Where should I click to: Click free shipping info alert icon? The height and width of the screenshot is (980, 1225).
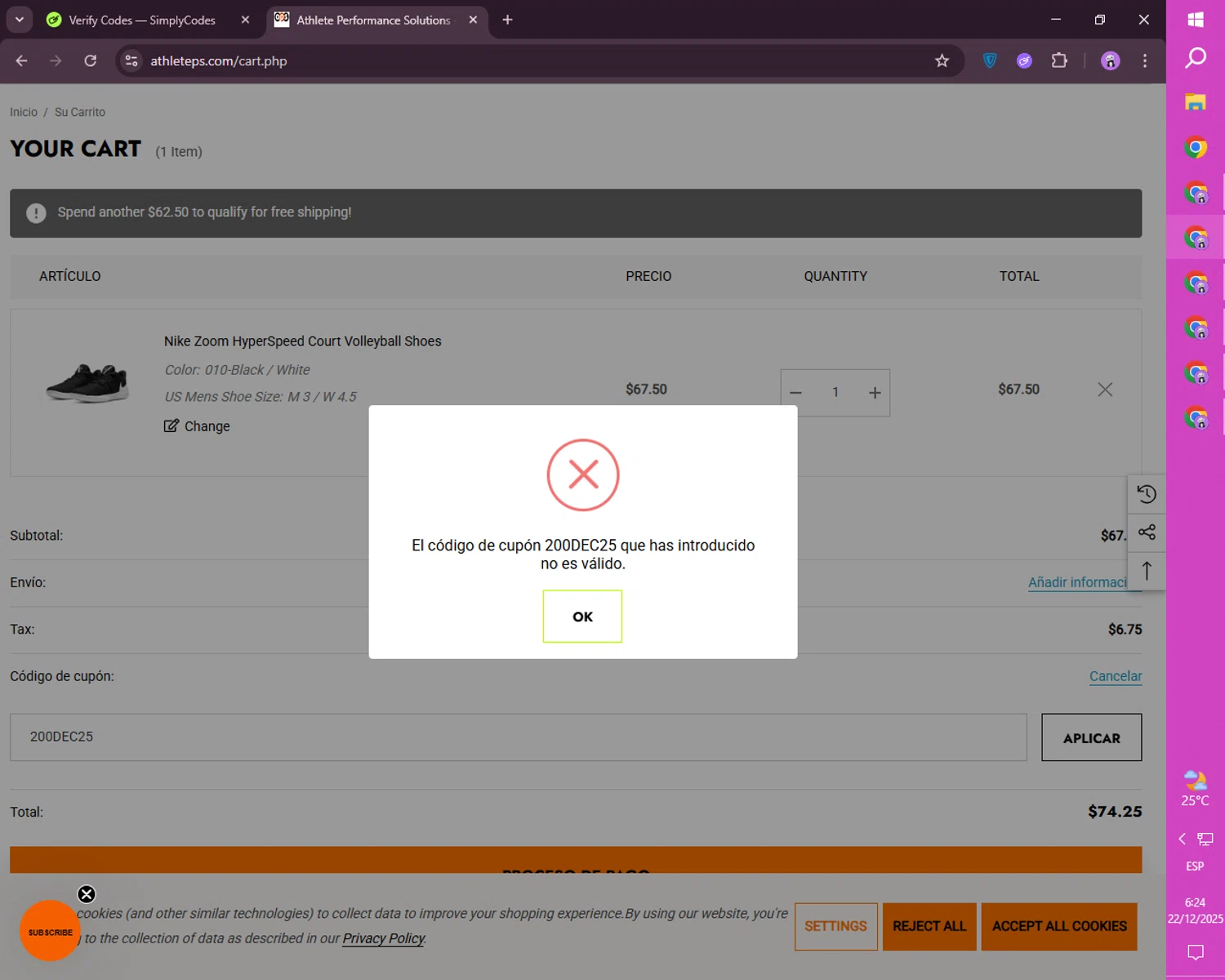point(36,213)
